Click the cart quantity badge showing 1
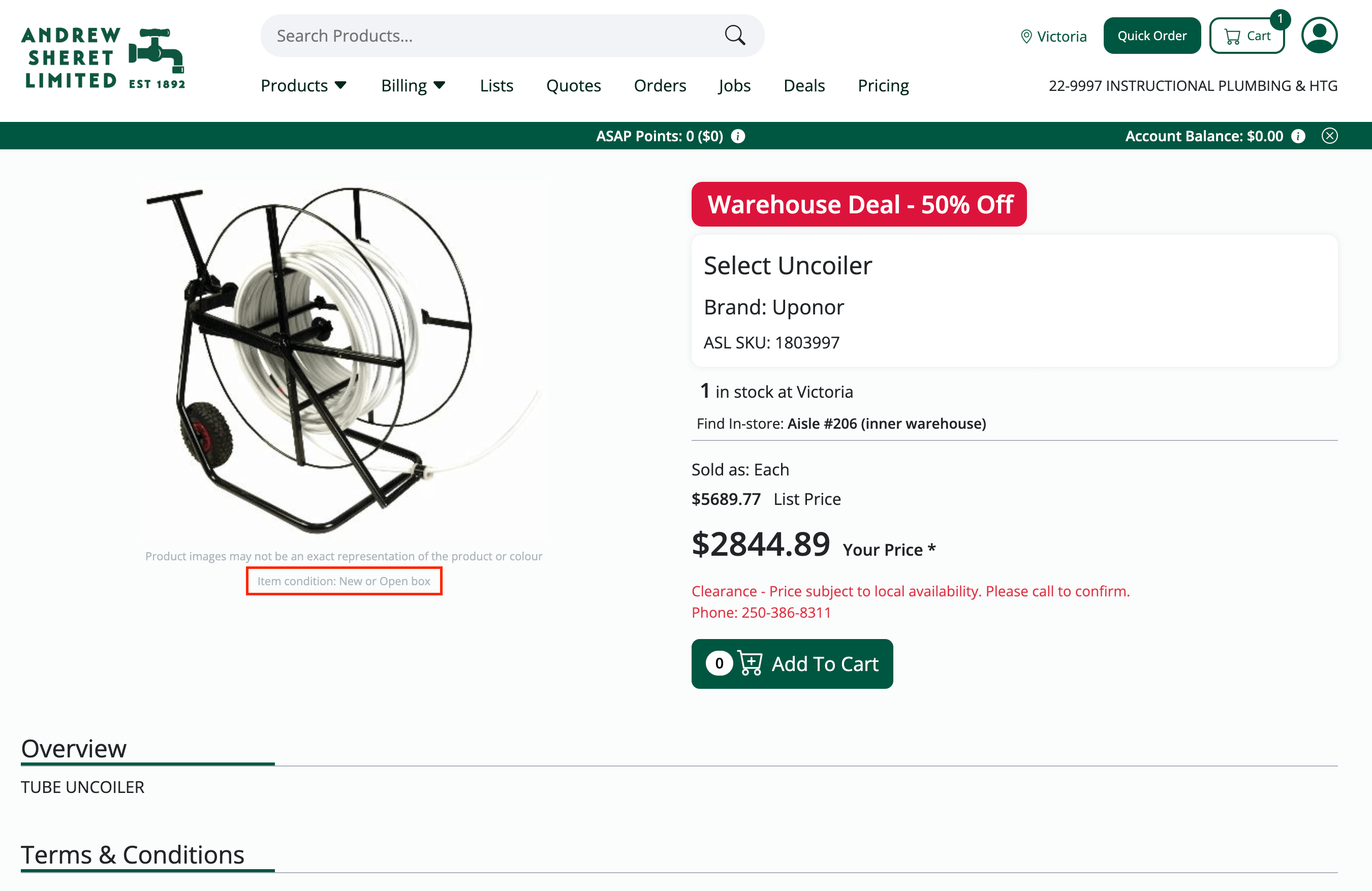Image resolution: width=1372 pixels, height=891 pixels. [1280, 19]
